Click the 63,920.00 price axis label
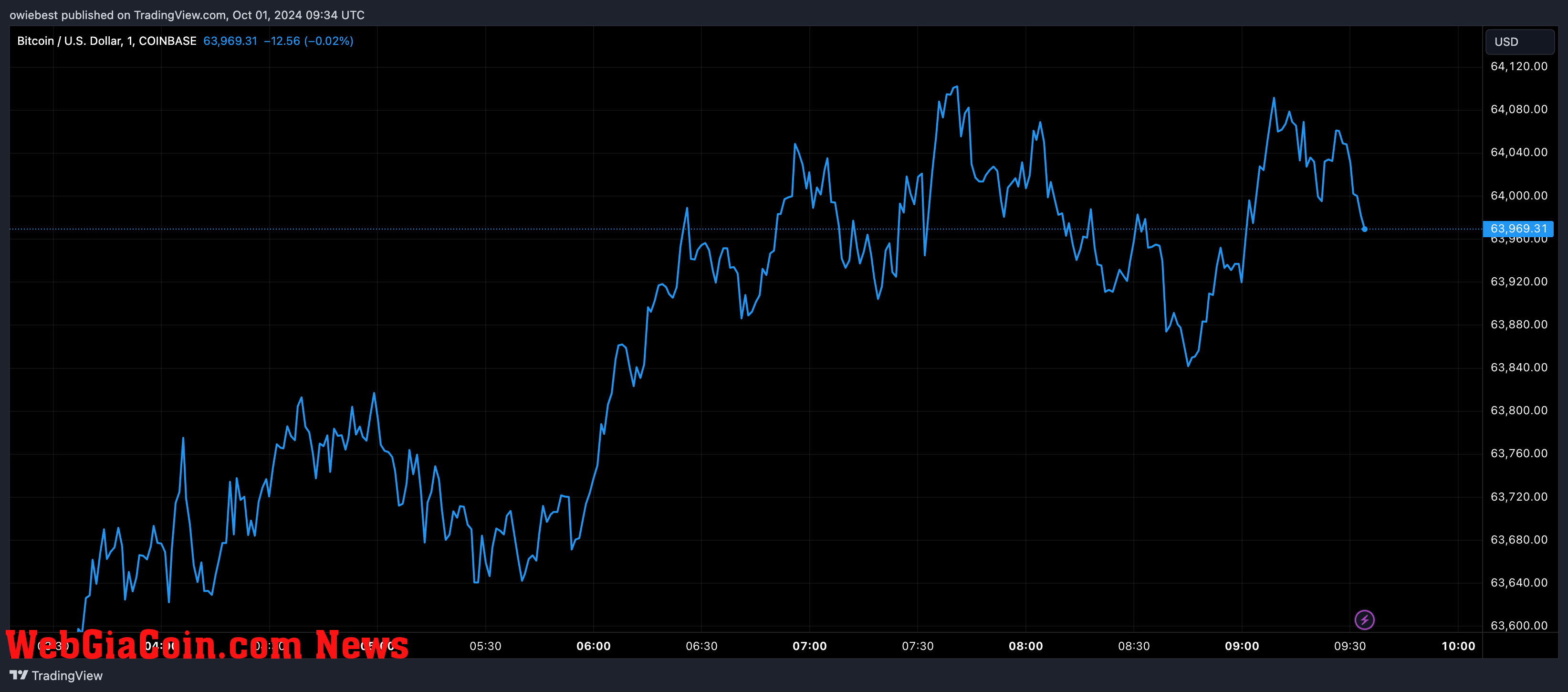Image resolution: width=1568 pixels, height=692 pixels. click(x=1519, y=281)
